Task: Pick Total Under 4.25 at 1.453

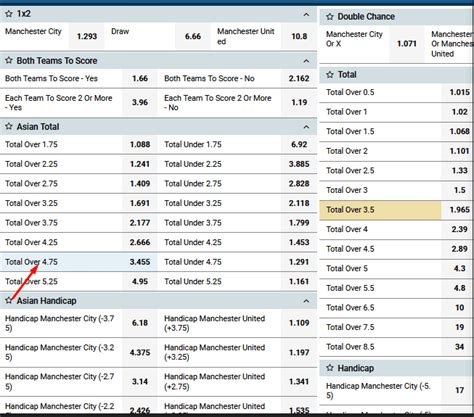Action: pos(299,242)
